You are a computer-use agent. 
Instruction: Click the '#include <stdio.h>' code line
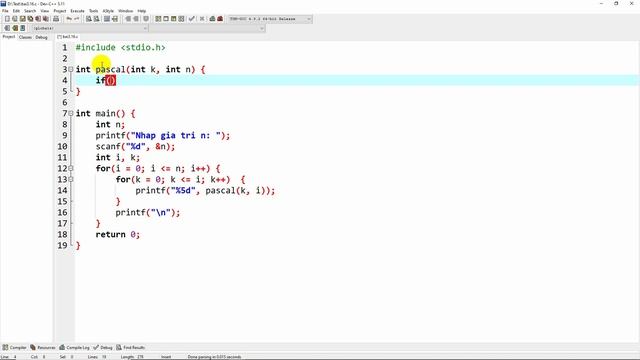pyautogui.click(x=120, y=47)
